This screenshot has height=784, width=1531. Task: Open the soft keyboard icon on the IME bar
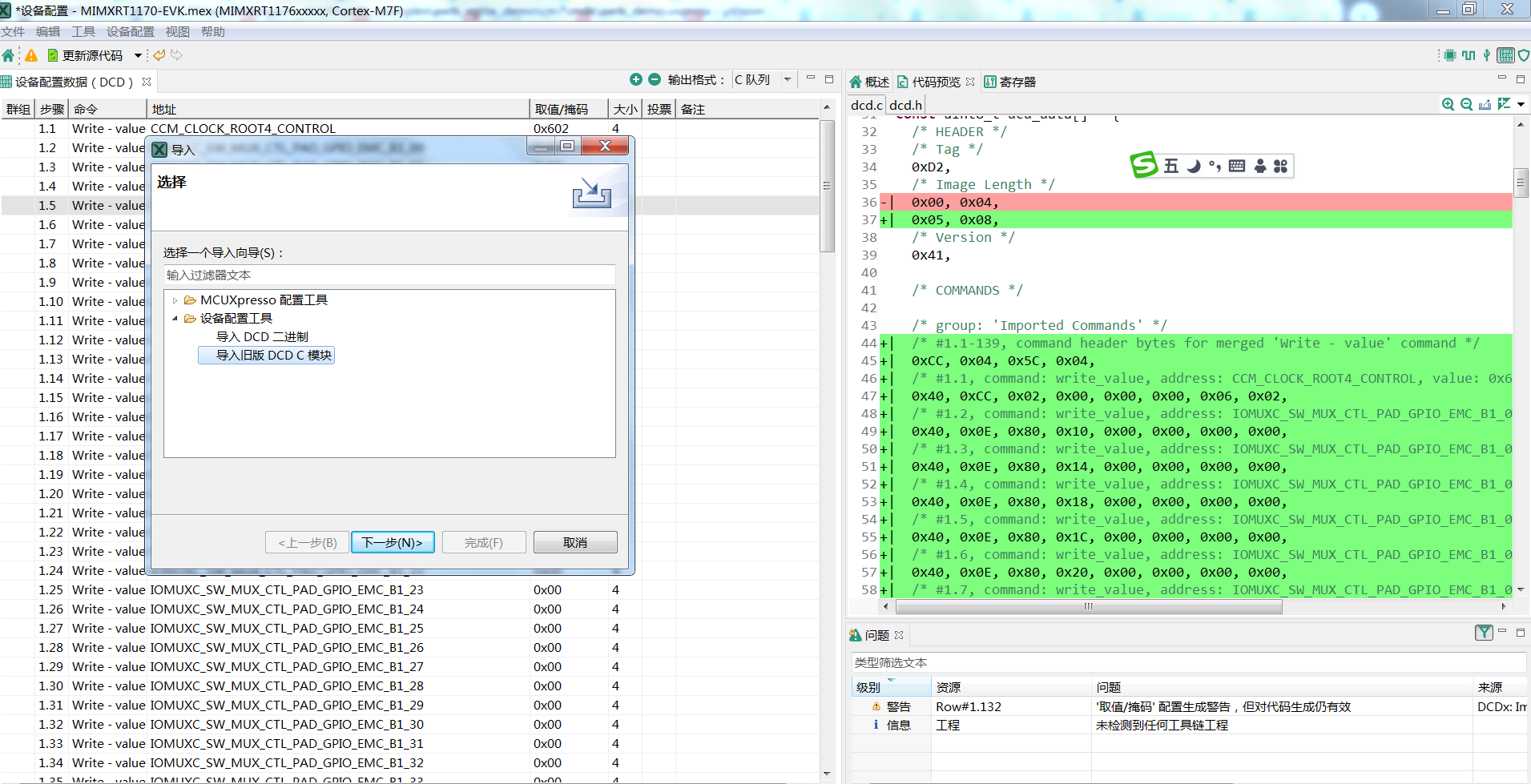1237,166
